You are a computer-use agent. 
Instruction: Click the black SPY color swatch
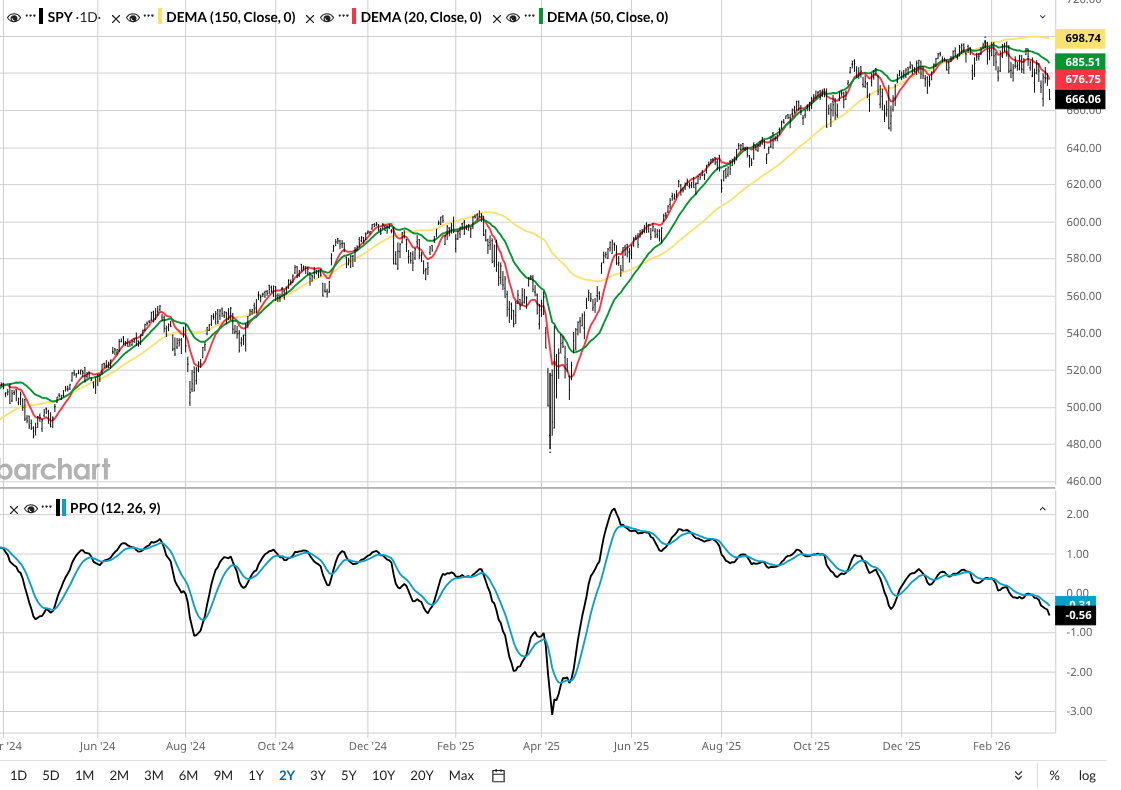click(41, 16)
